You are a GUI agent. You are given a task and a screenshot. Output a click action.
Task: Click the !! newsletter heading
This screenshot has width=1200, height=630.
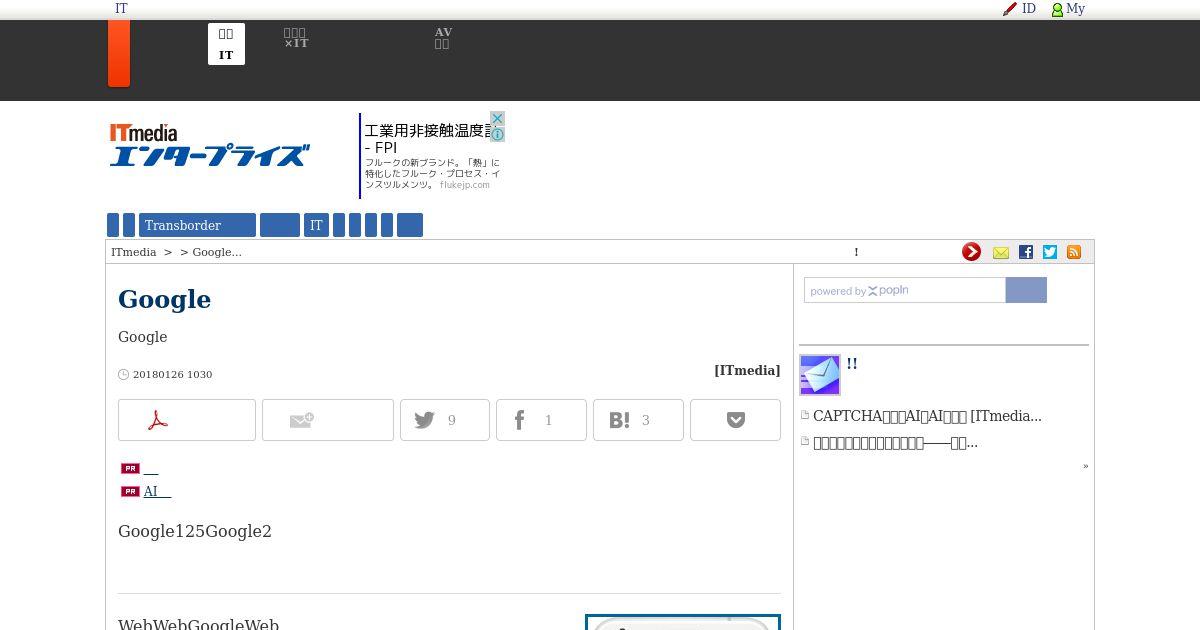coord(852,364)
